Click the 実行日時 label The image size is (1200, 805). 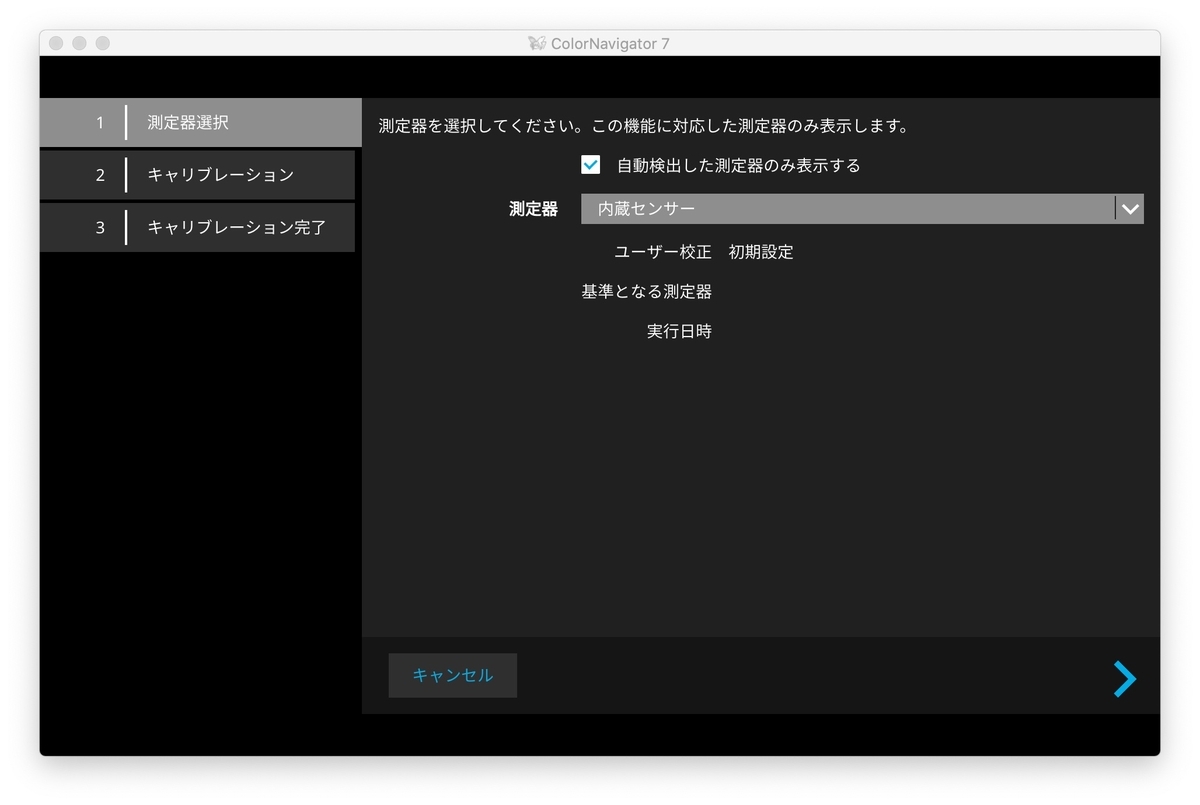click(x=680, y=331)
